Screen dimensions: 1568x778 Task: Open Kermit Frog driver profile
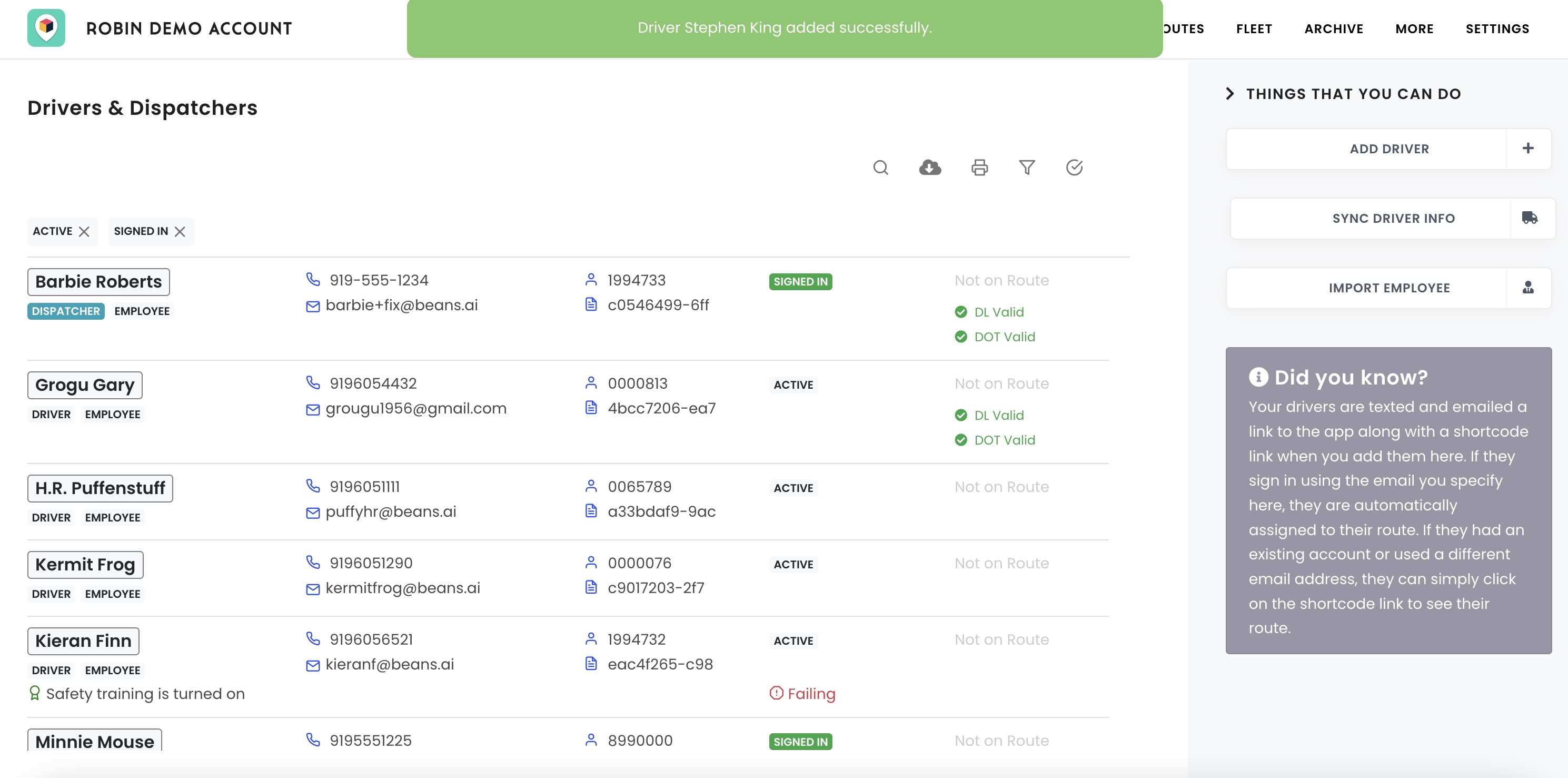(85, 565)
